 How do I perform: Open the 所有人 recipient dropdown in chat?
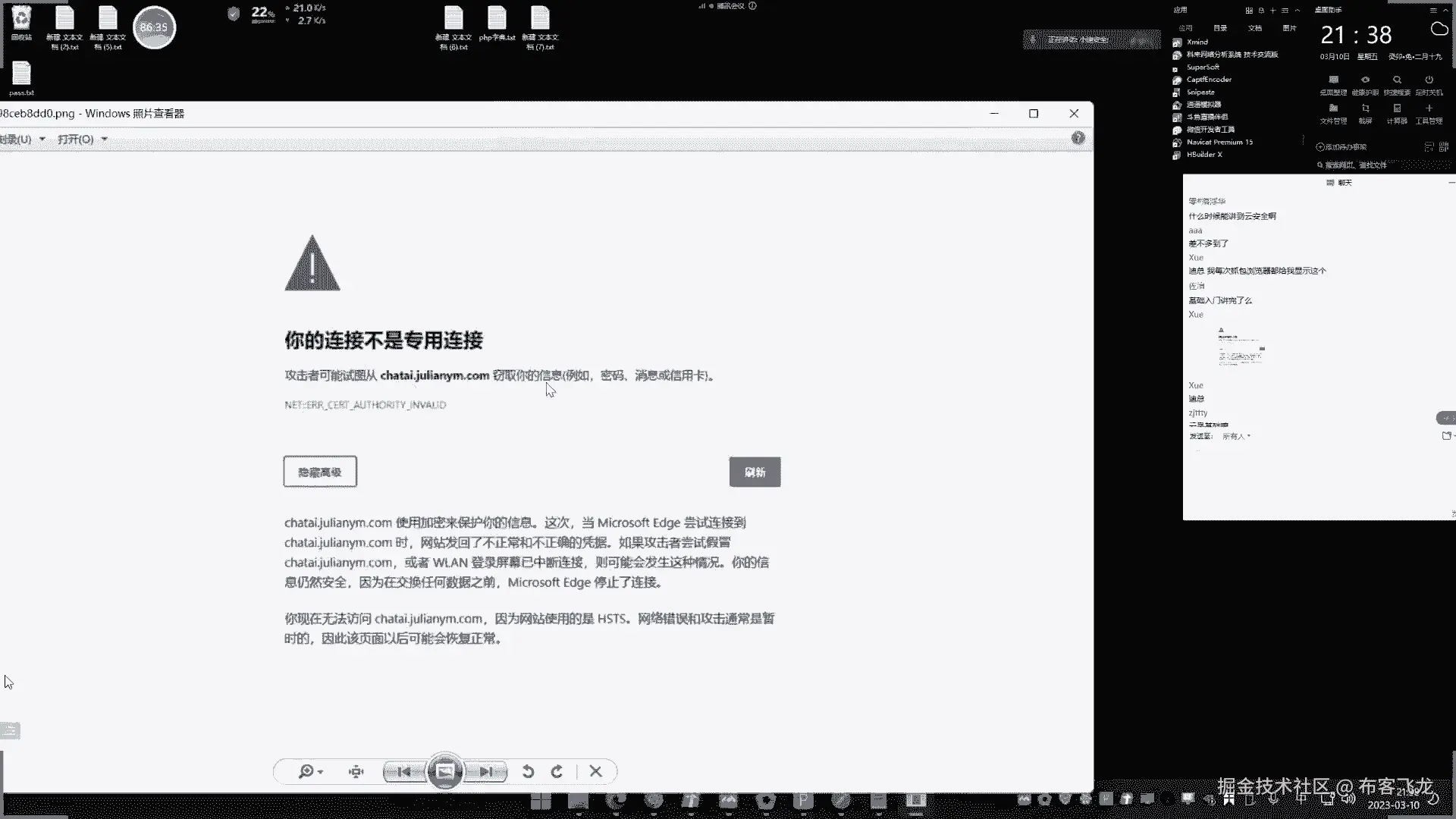click(x=1236, y=436)
